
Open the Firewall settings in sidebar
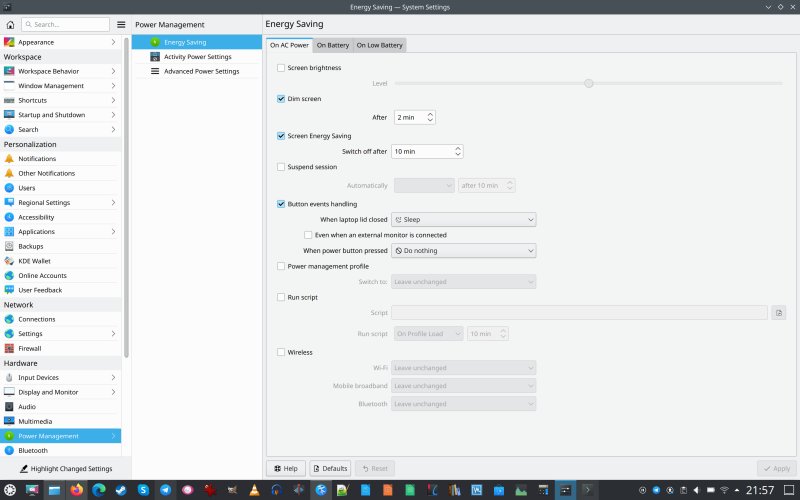[29, 348]
